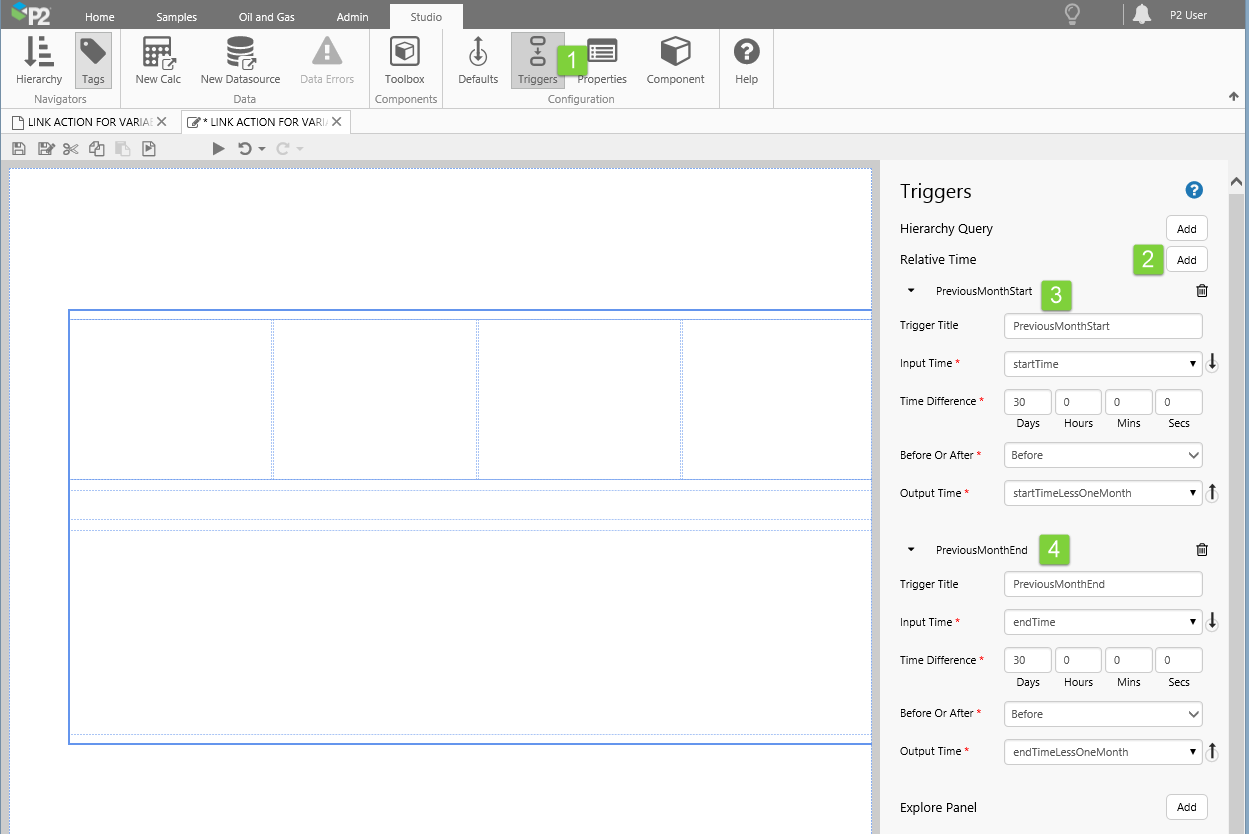Delete the PreviousMonthStart trigger
1249x834 pixels.
tap(1202, 291)
